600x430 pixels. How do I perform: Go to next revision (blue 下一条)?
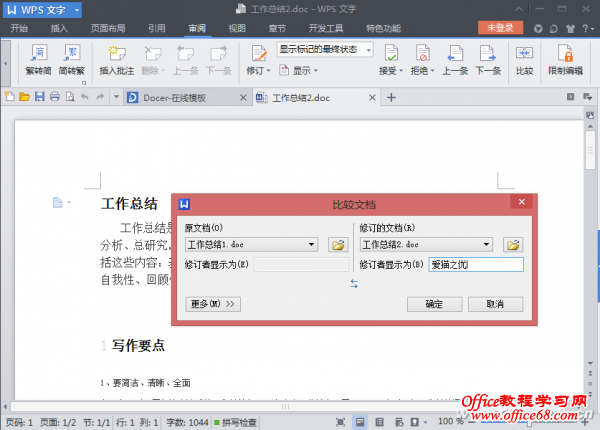coord(488,60)
